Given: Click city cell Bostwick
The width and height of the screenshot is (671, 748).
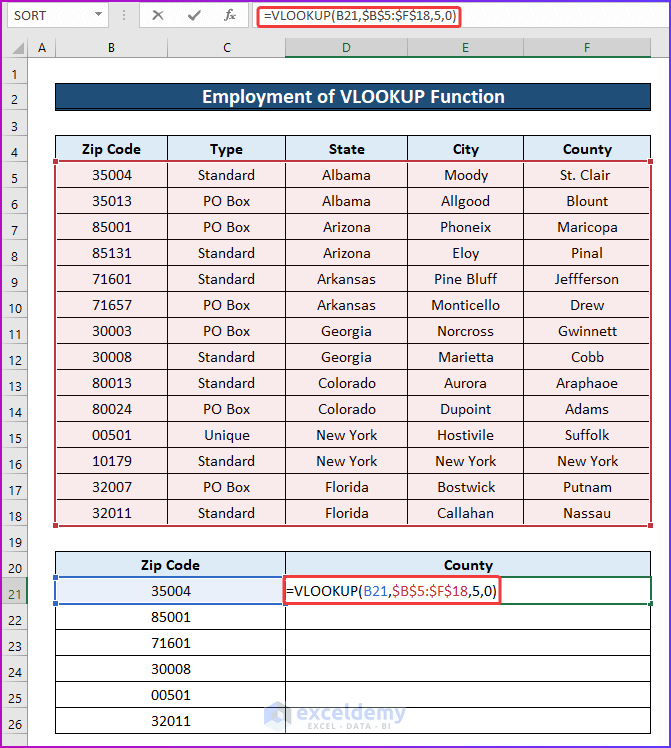Looking at the screenshot, I should [x=465, y=487].
